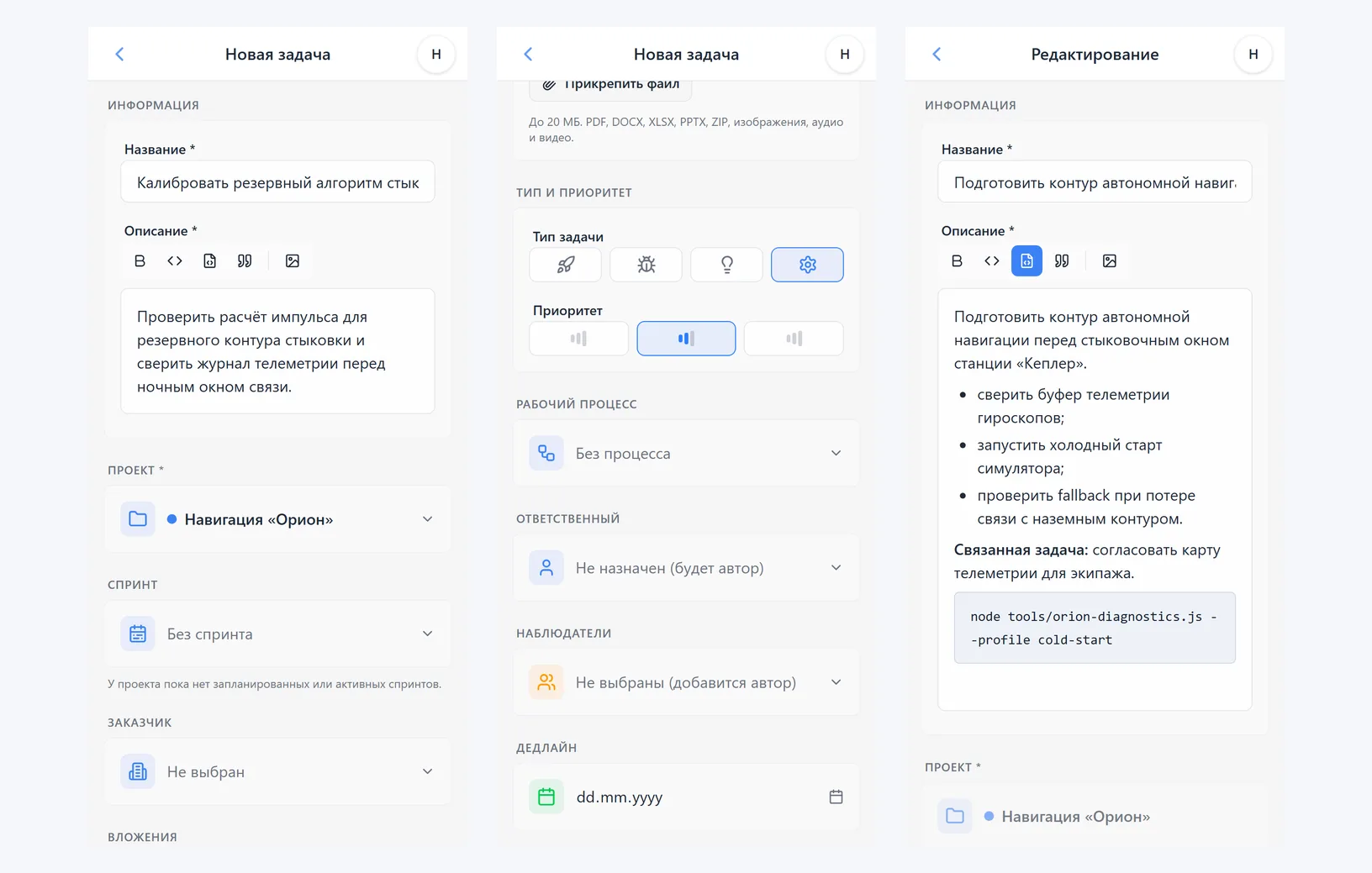Click description text area starting Проверить расчёт
1372x873 pixels.
pyautogui.click(x=277, y=351)
